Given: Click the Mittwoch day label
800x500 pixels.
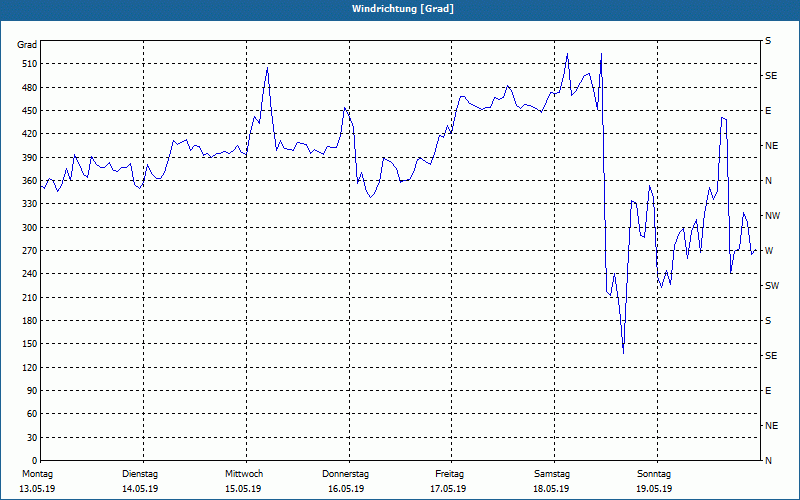Looking at the screenshot, I should [x=244, y=474].
